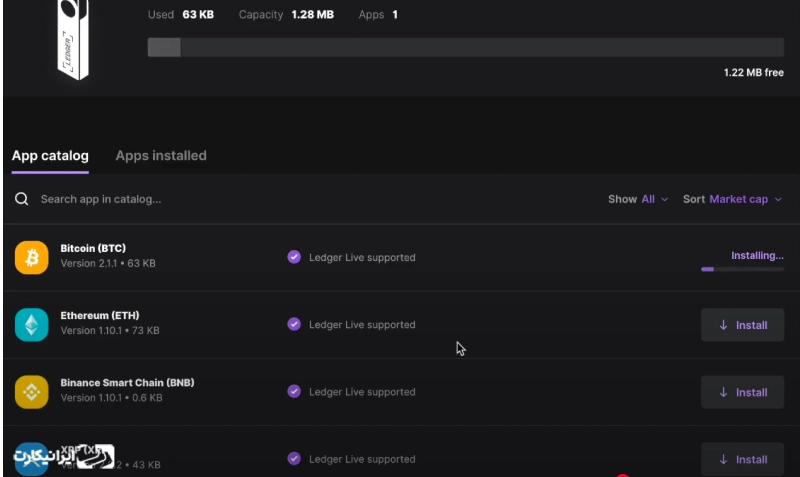This screenshot has height=477, width=800.
Task: Click the search magnifier icon
Action: pos(21,199)
